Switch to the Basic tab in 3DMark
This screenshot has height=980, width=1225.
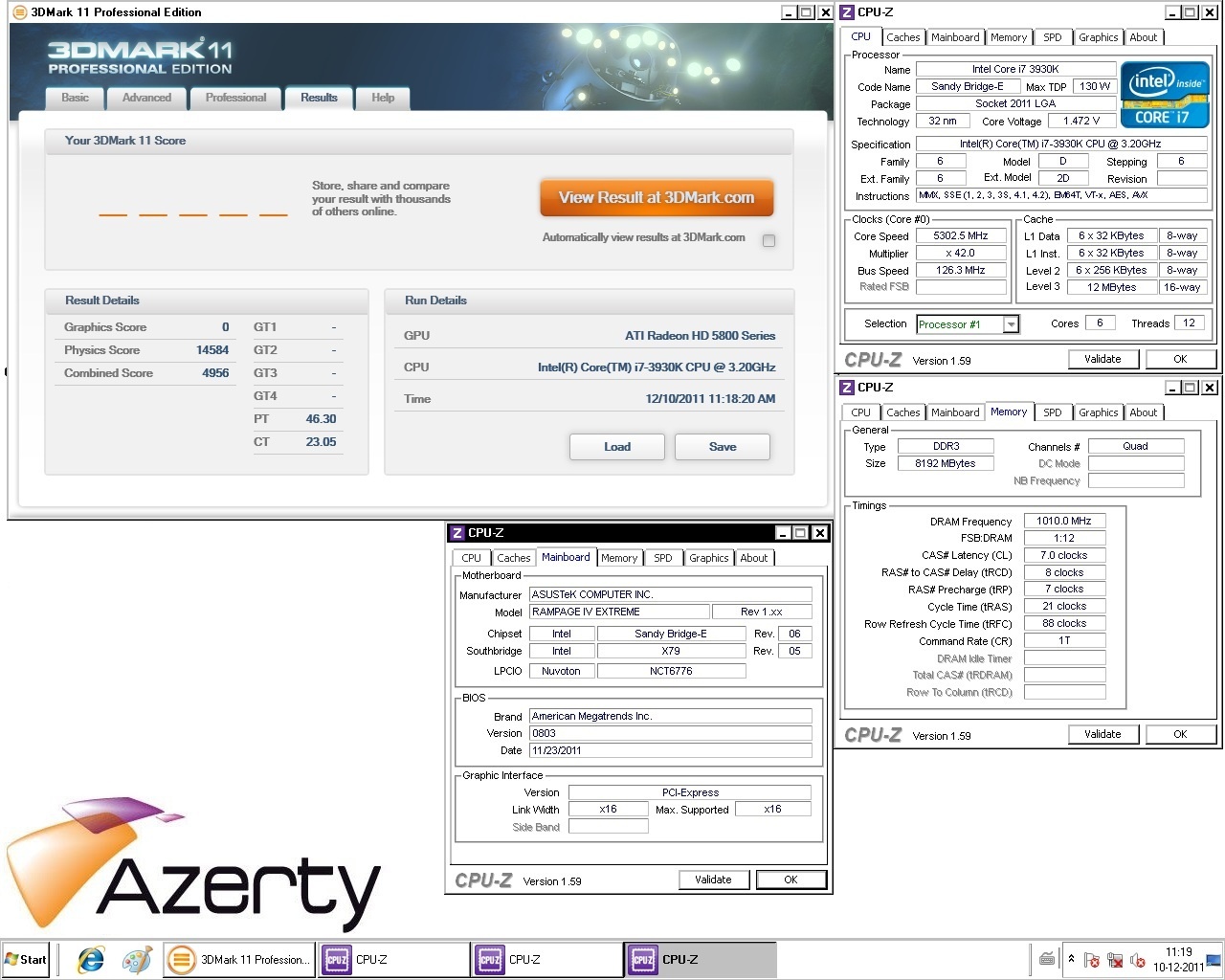pyautogui.click(x=76, y=98)
